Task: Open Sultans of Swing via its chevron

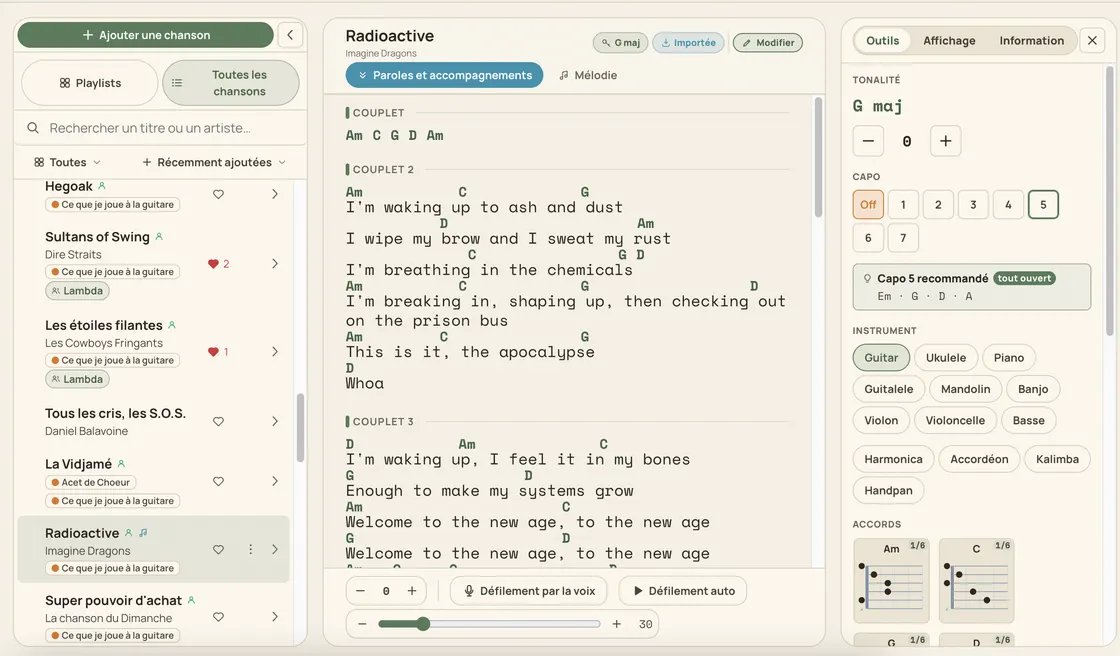Action: pos(275,264)
